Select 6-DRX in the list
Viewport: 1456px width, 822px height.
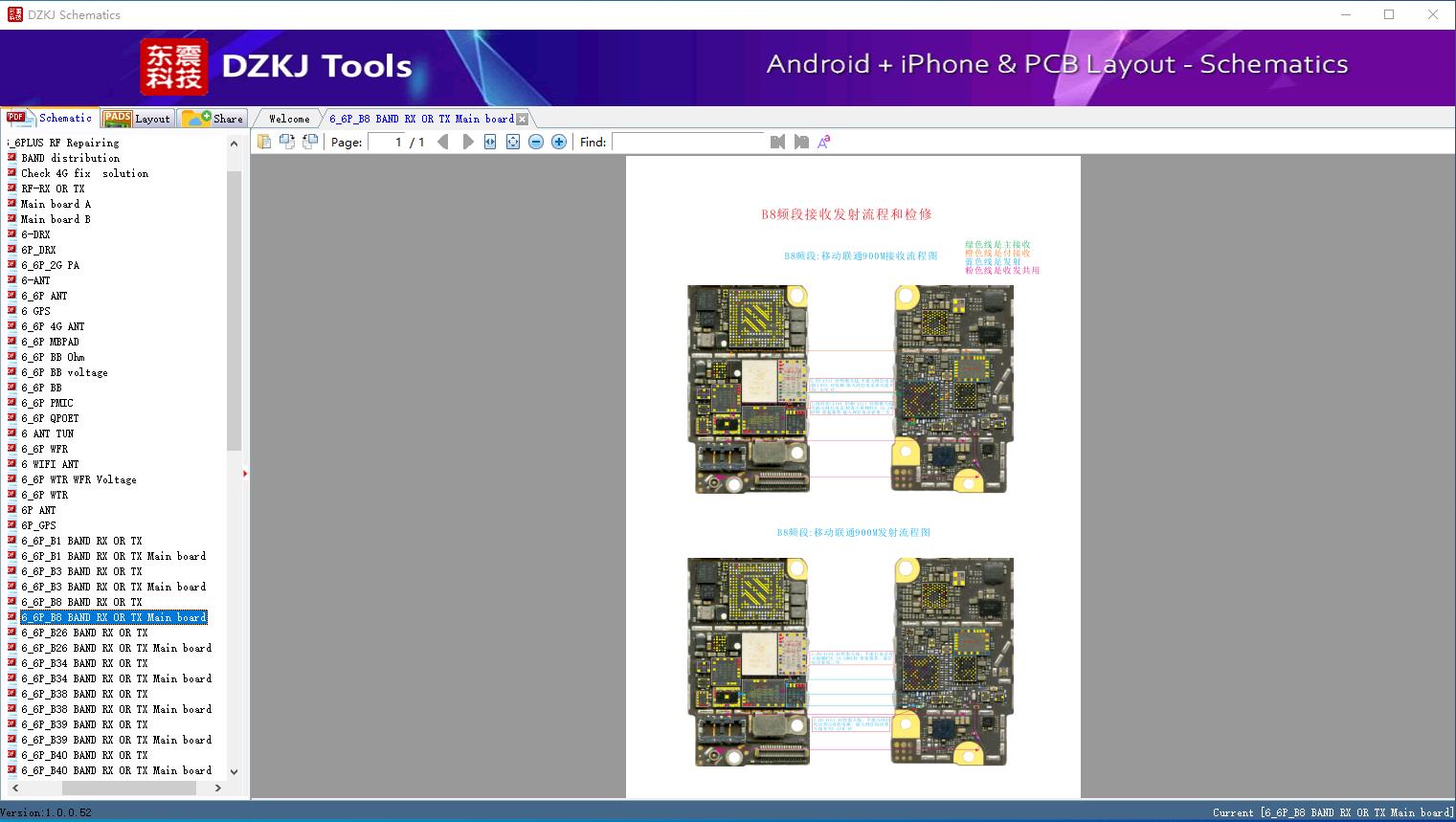(x=35, y=234)
